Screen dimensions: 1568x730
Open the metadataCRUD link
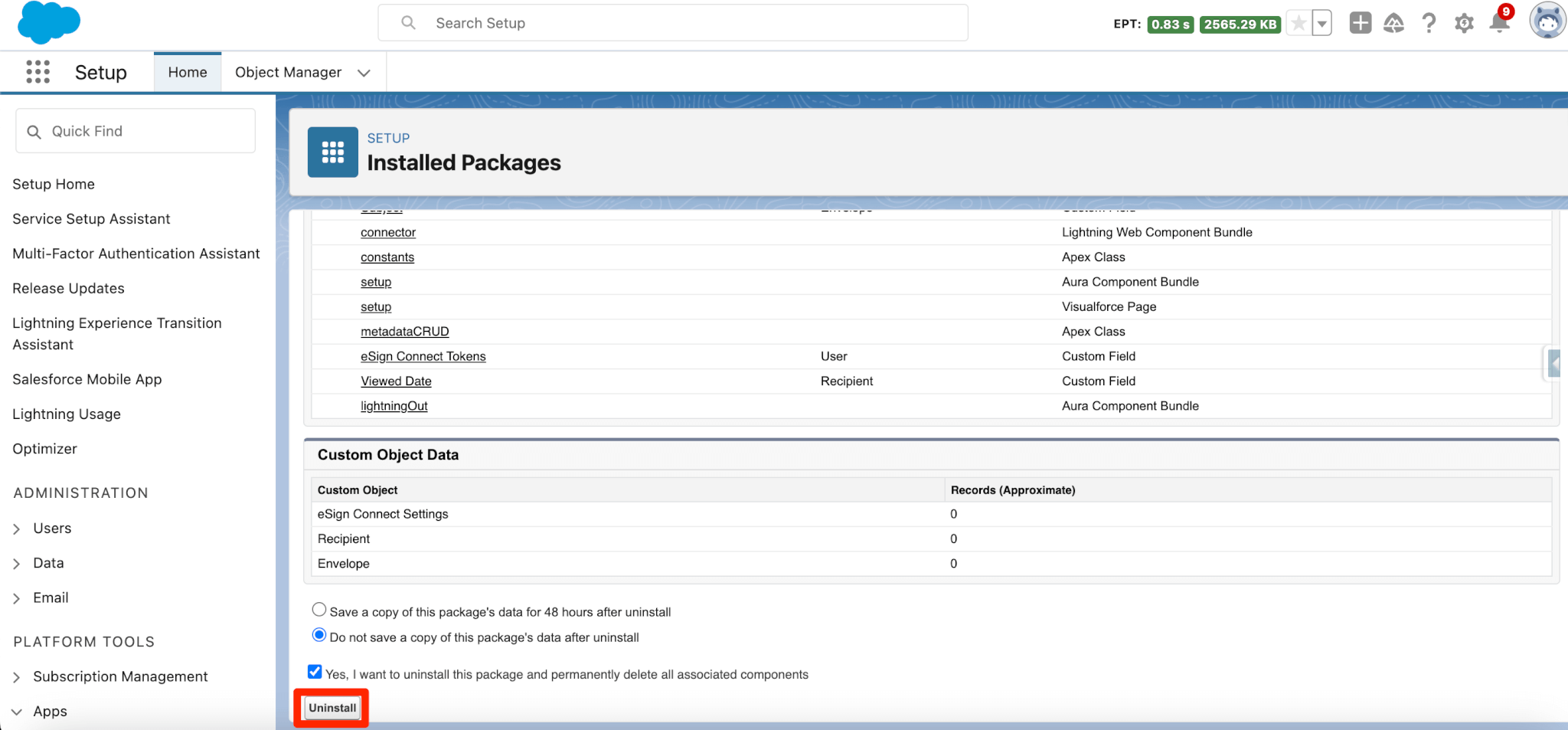pos(405,332)
